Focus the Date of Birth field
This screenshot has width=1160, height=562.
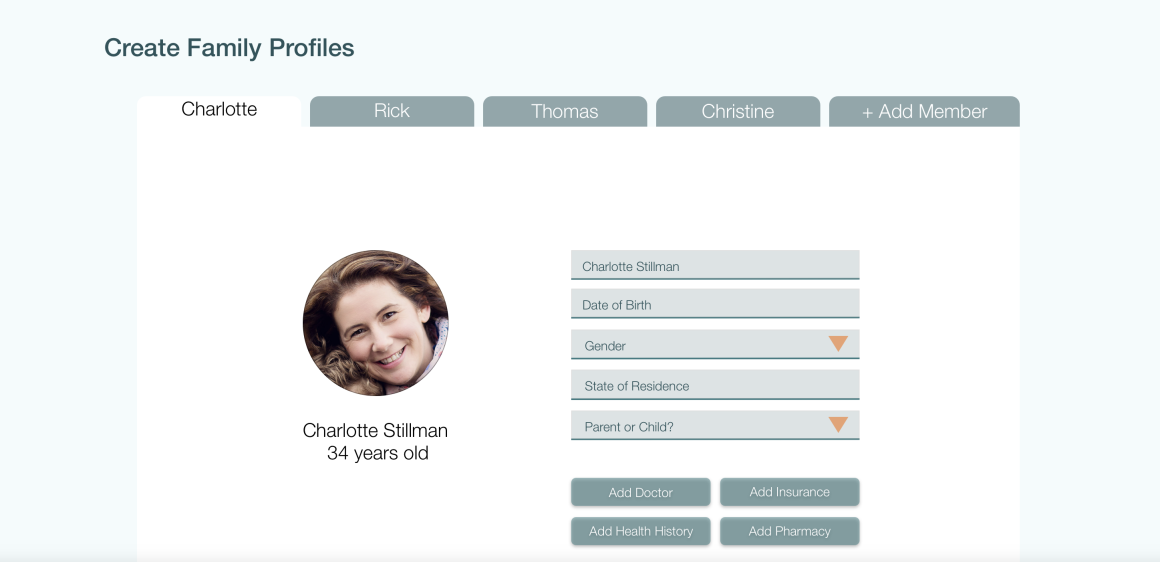715,304
